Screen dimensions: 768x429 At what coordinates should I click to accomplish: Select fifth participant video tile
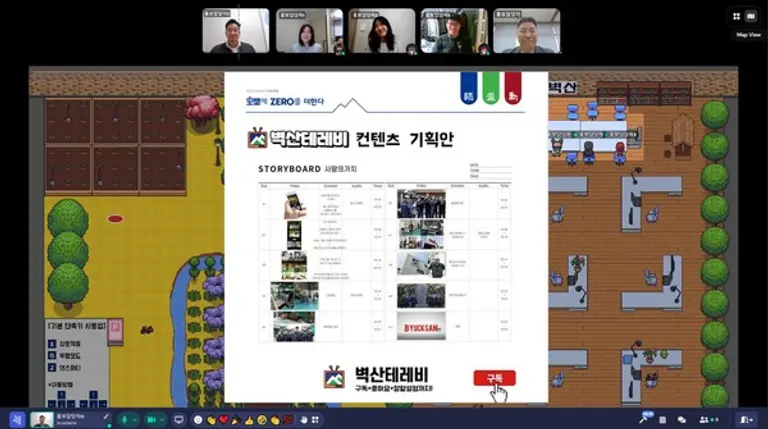[527, 30]
